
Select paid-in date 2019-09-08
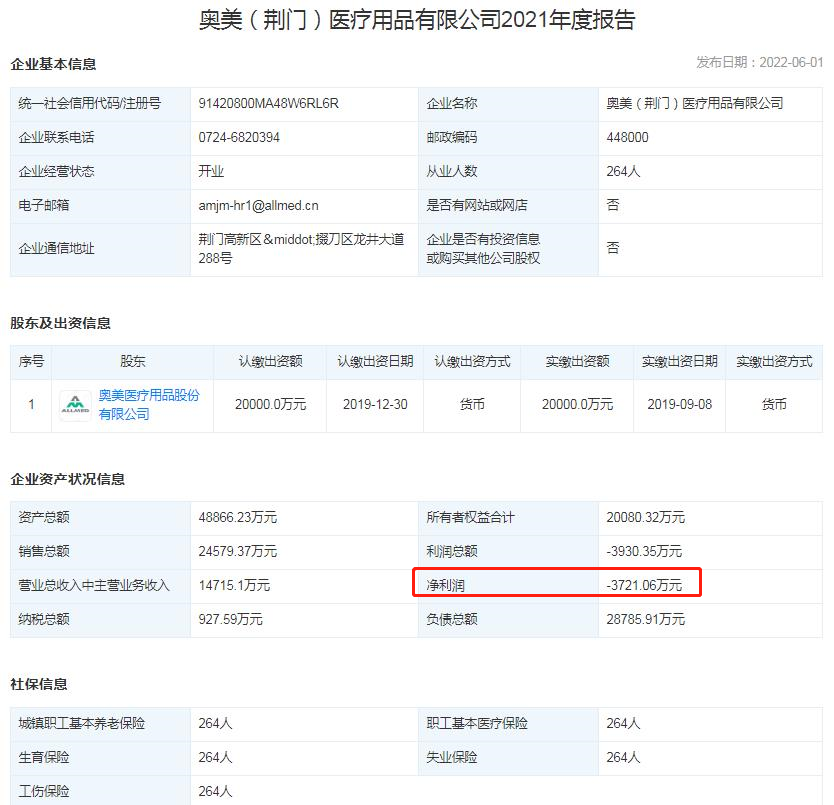click(680, 404)
